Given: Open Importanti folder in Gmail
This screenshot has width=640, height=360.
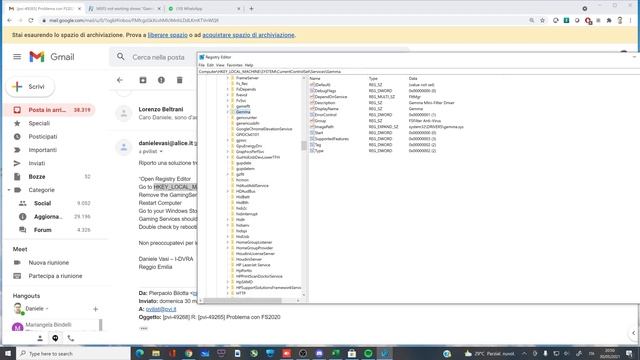Looking at the screenshot, I should click(x=42, y=150).
